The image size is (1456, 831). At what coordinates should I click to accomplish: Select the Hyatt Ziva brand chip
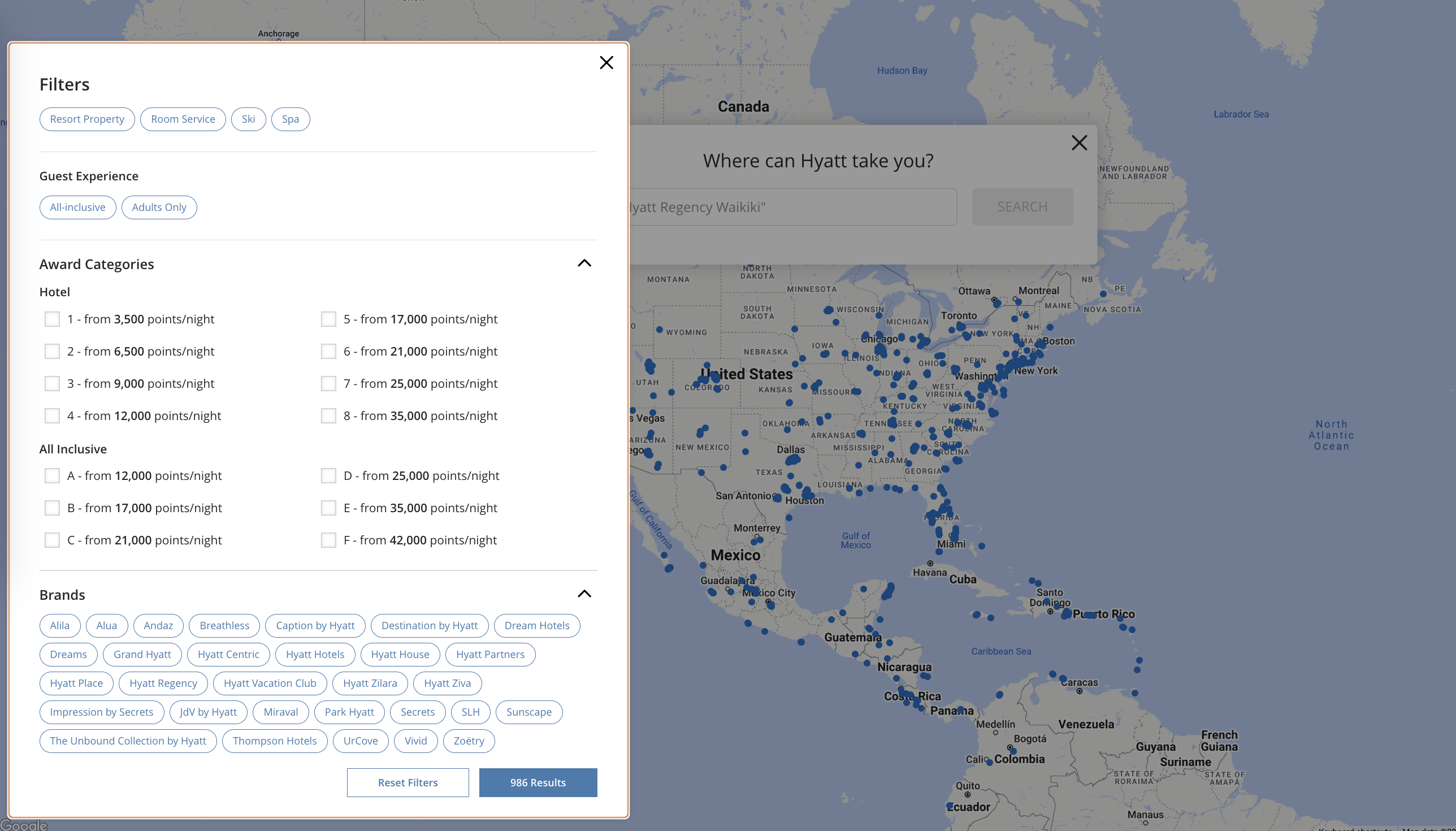(447, 683)
